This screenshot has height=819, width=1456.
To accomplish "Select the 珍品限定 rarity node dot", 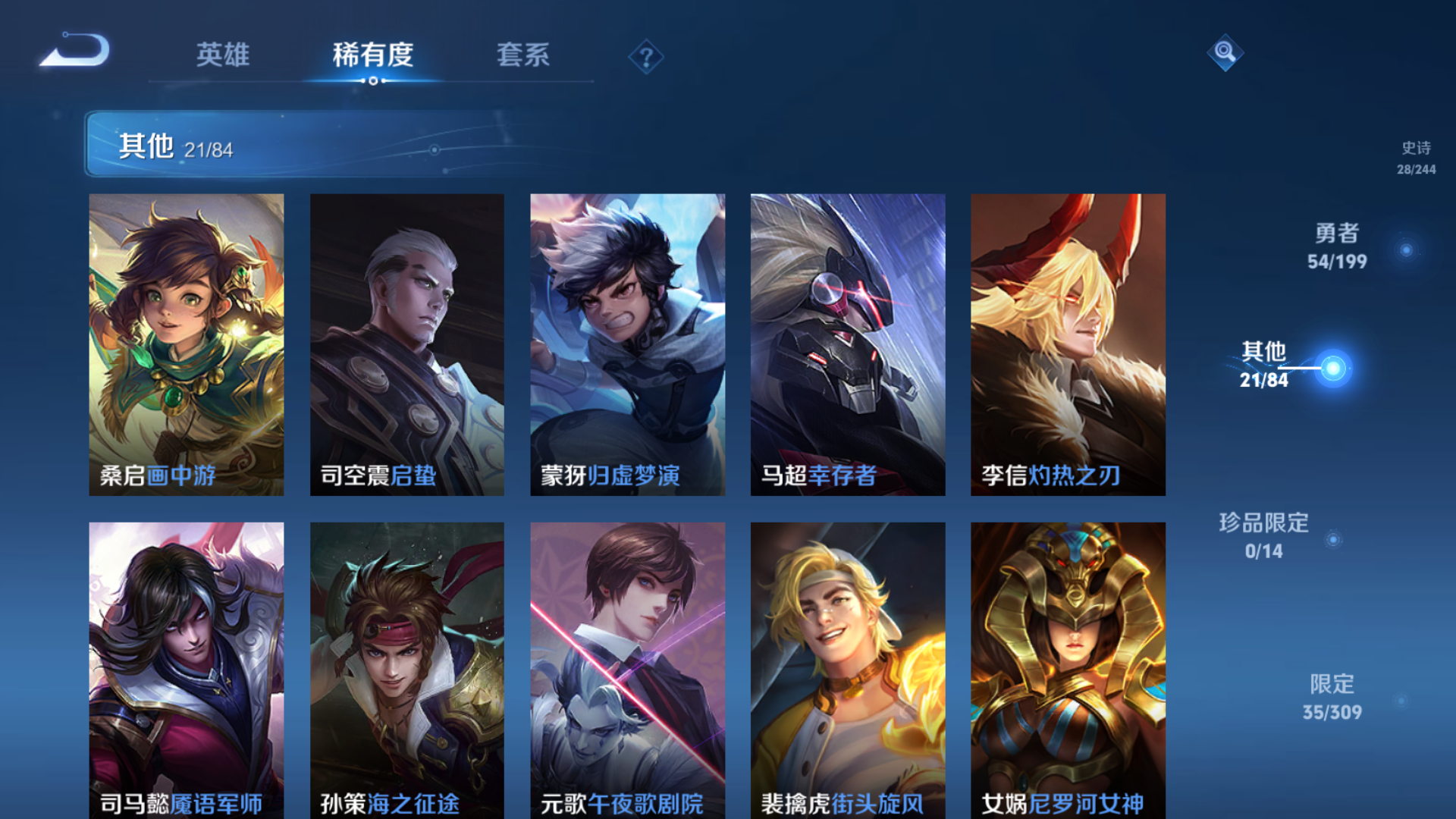I will coord(1333,539).
